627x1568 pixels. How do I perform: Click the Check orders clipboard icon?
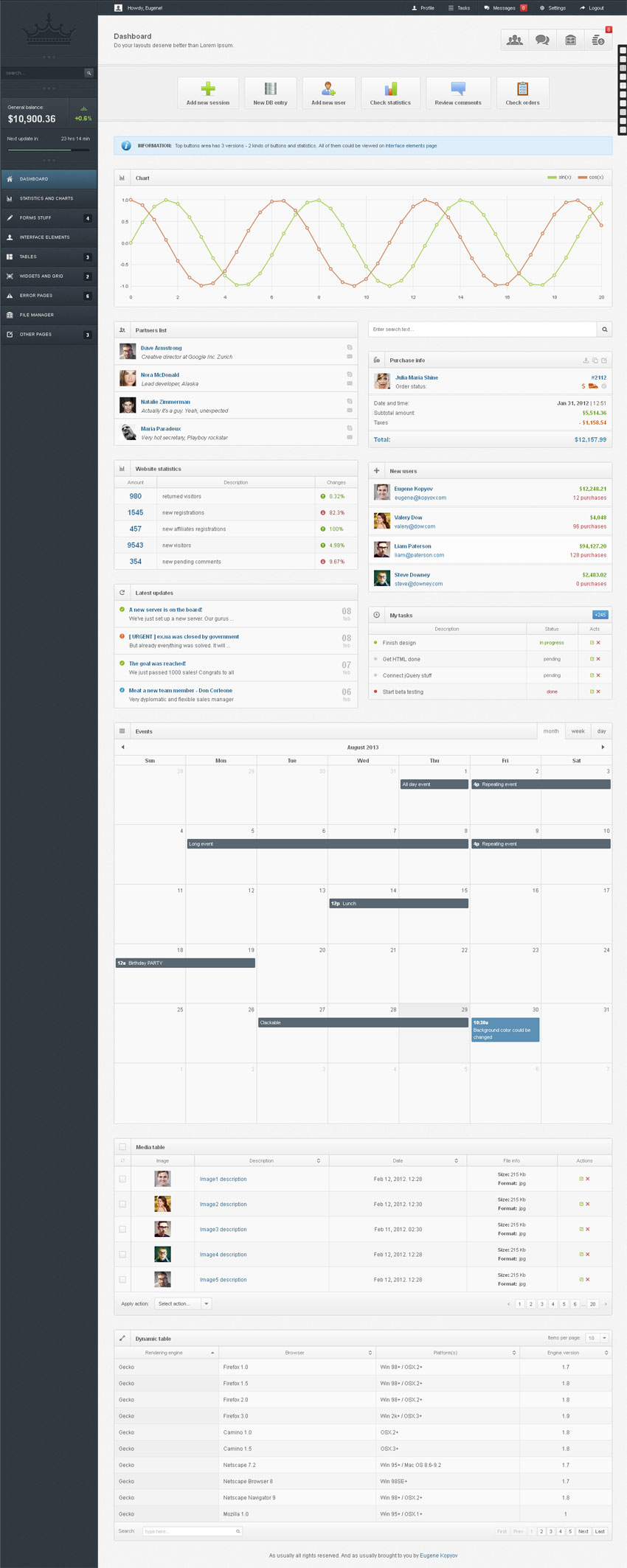522,89
